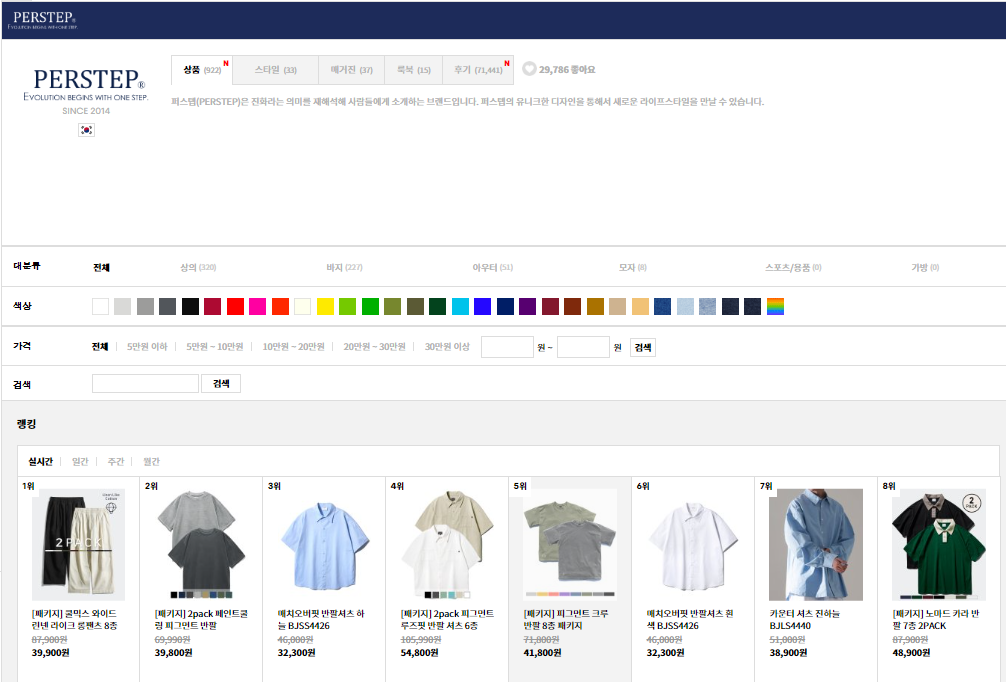
Task: Click 검색 button in the 검색 row
Action: [x=221, y=384]
